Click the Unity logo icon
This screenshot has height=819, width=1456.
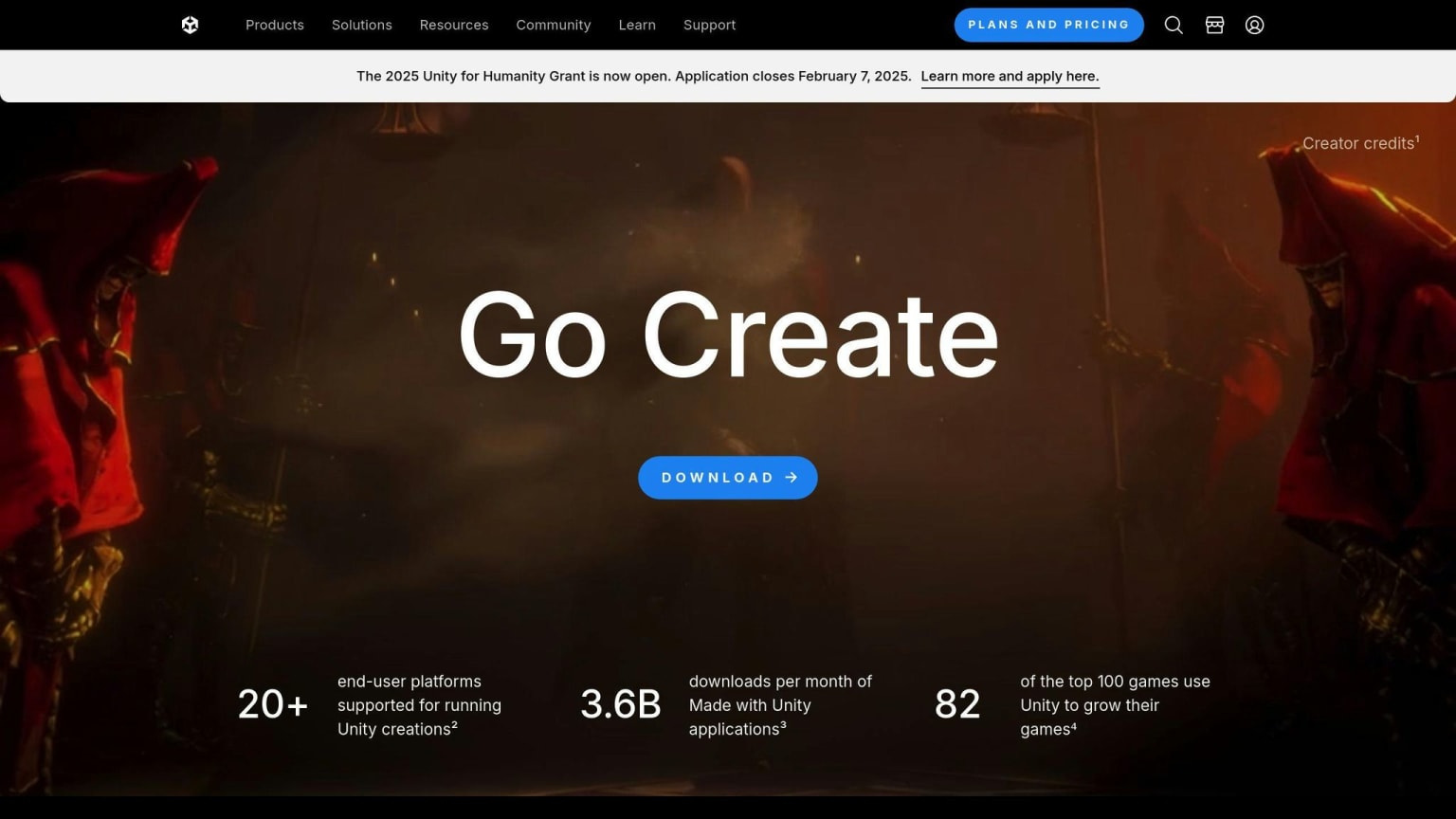click(190, 25)
